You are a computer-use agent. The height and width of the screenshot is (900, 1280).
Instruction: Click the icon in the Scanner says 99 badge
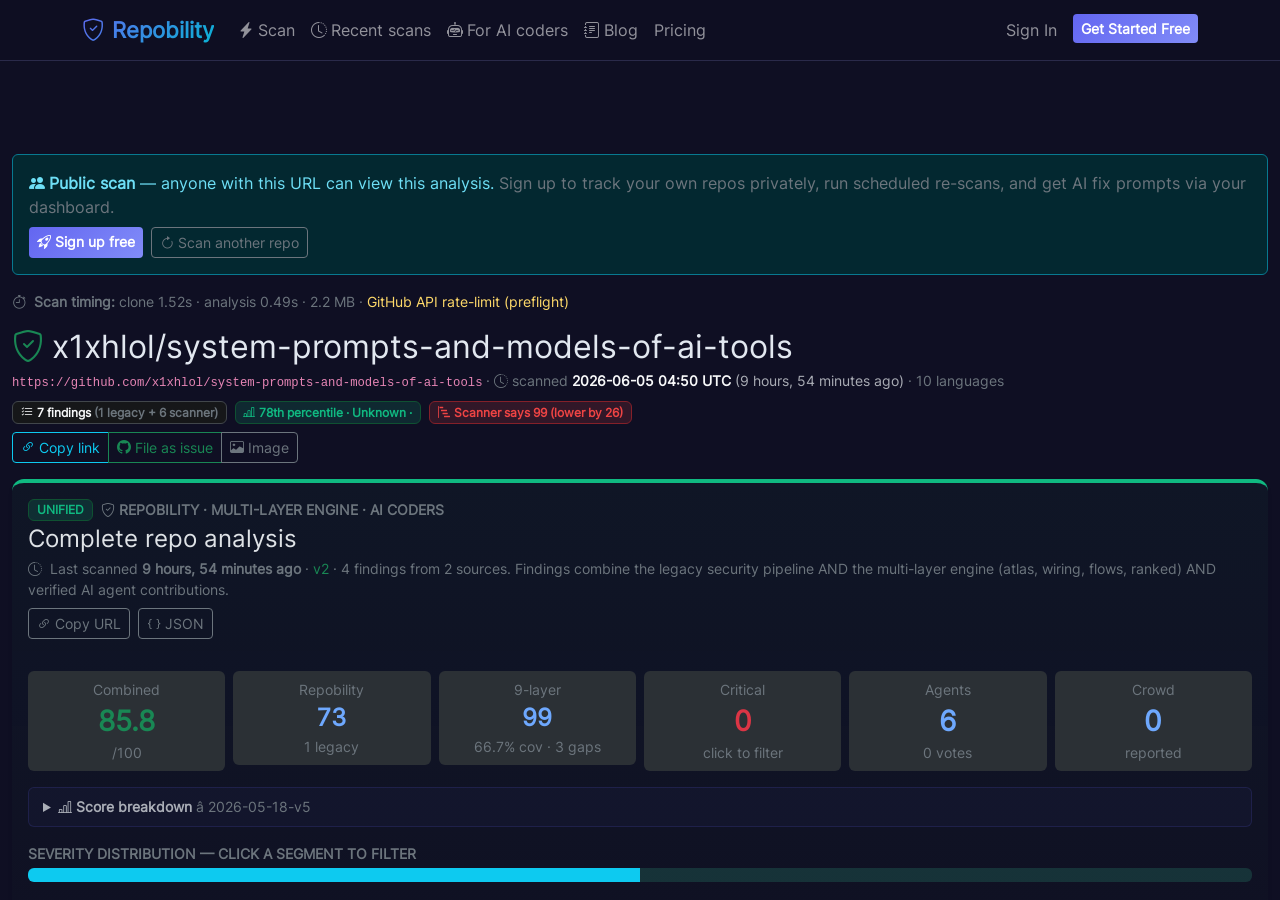coord(443,412)
